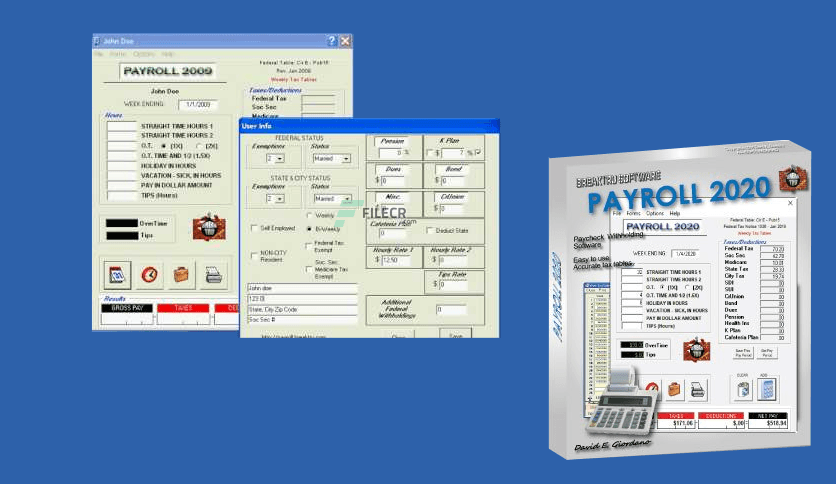Click the brick logo on box top corner
This screenshot has height=484, width=836.
793,179
